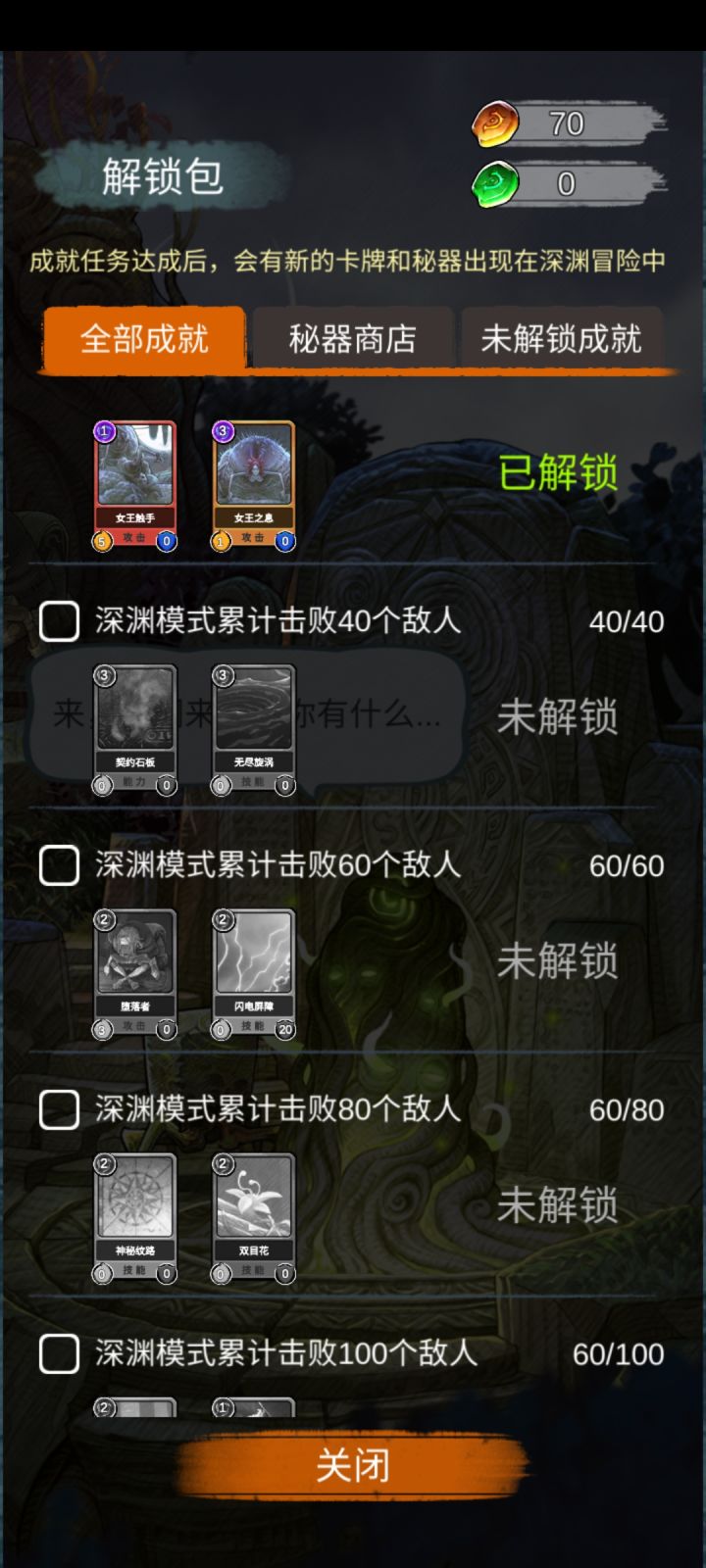Viewport: 706px width, 1568px height.
Task: Select the 堕落者 card
Action: click(x=134, y=974)
